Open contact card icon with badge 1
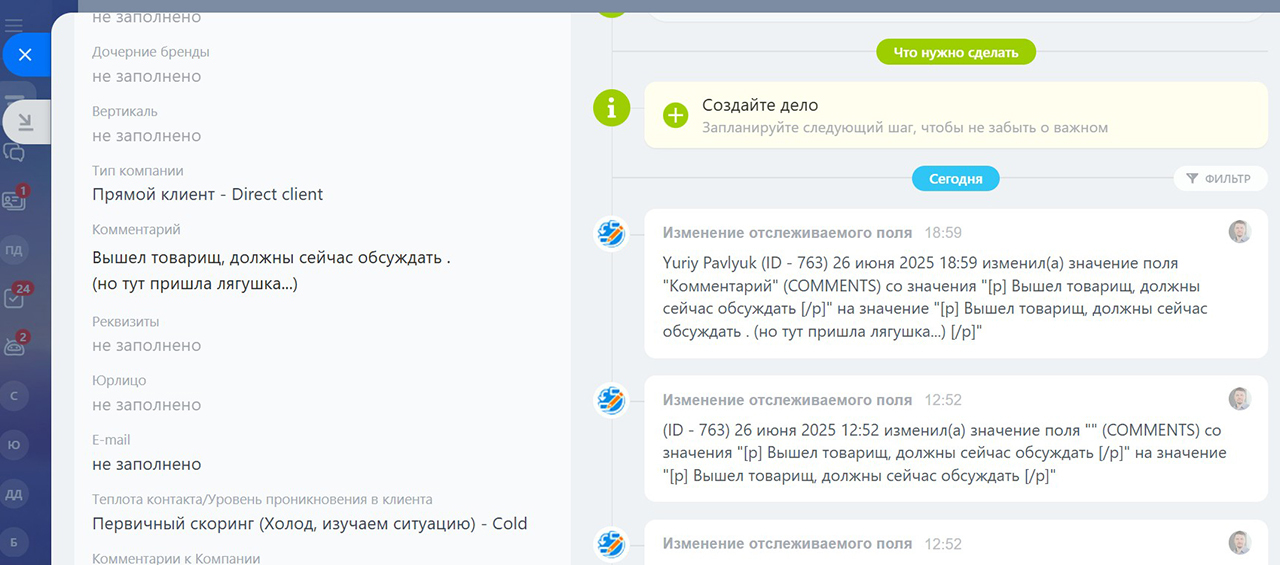Screen dimensions: 1280x565 coord(14,200)
